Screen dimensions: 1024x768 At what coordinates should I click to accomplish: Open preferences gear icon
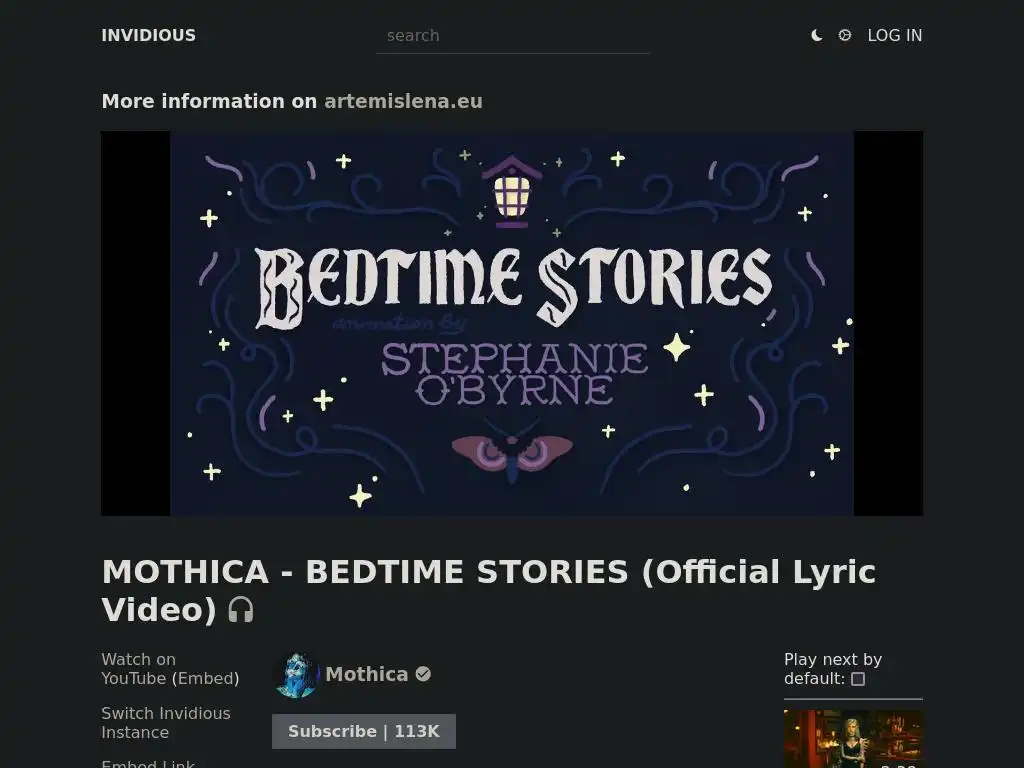click(x=844, y=35)
